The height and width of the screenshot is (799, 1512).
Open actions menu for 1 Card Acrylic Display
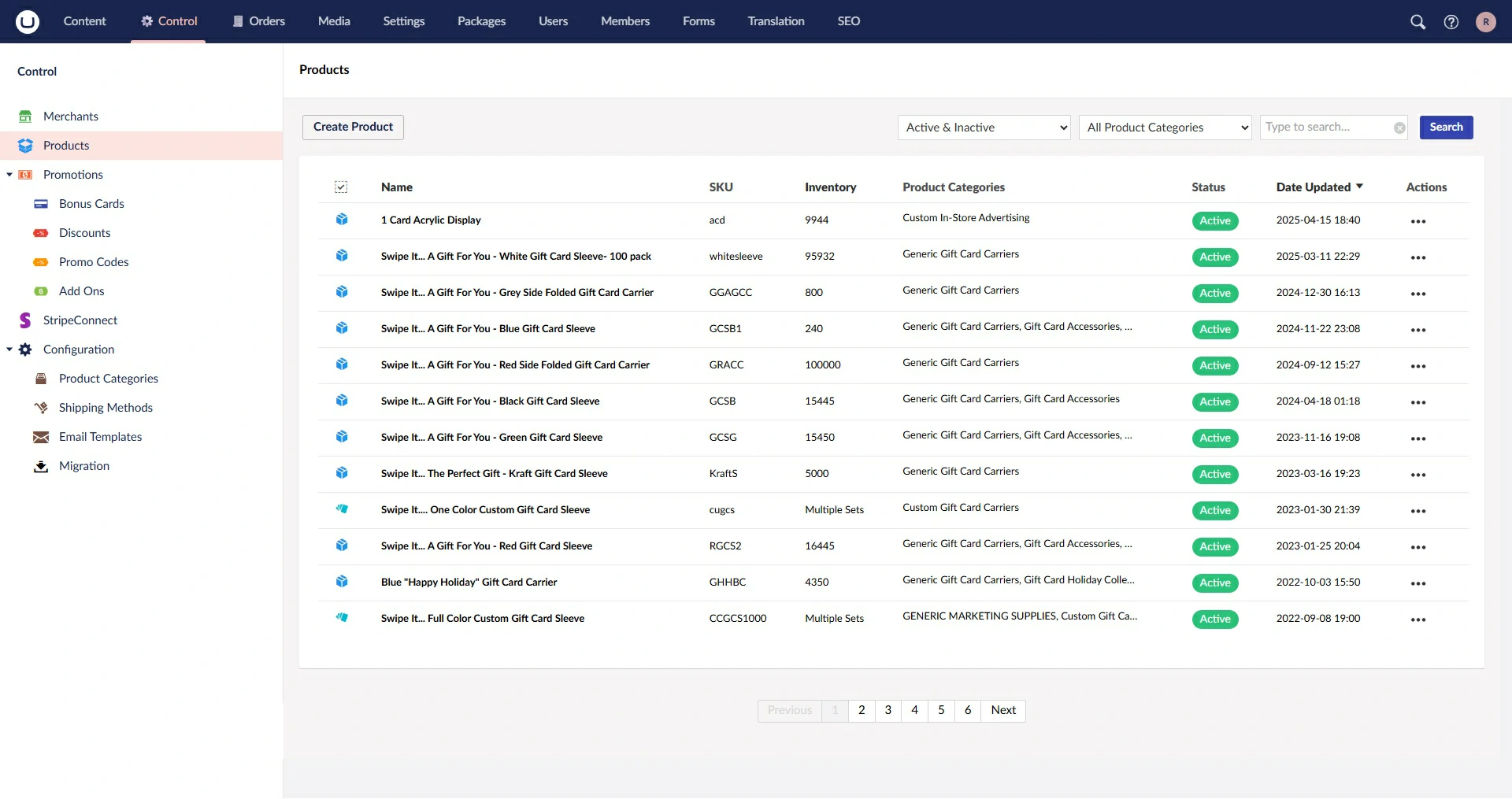click(x=1417, y=221)
